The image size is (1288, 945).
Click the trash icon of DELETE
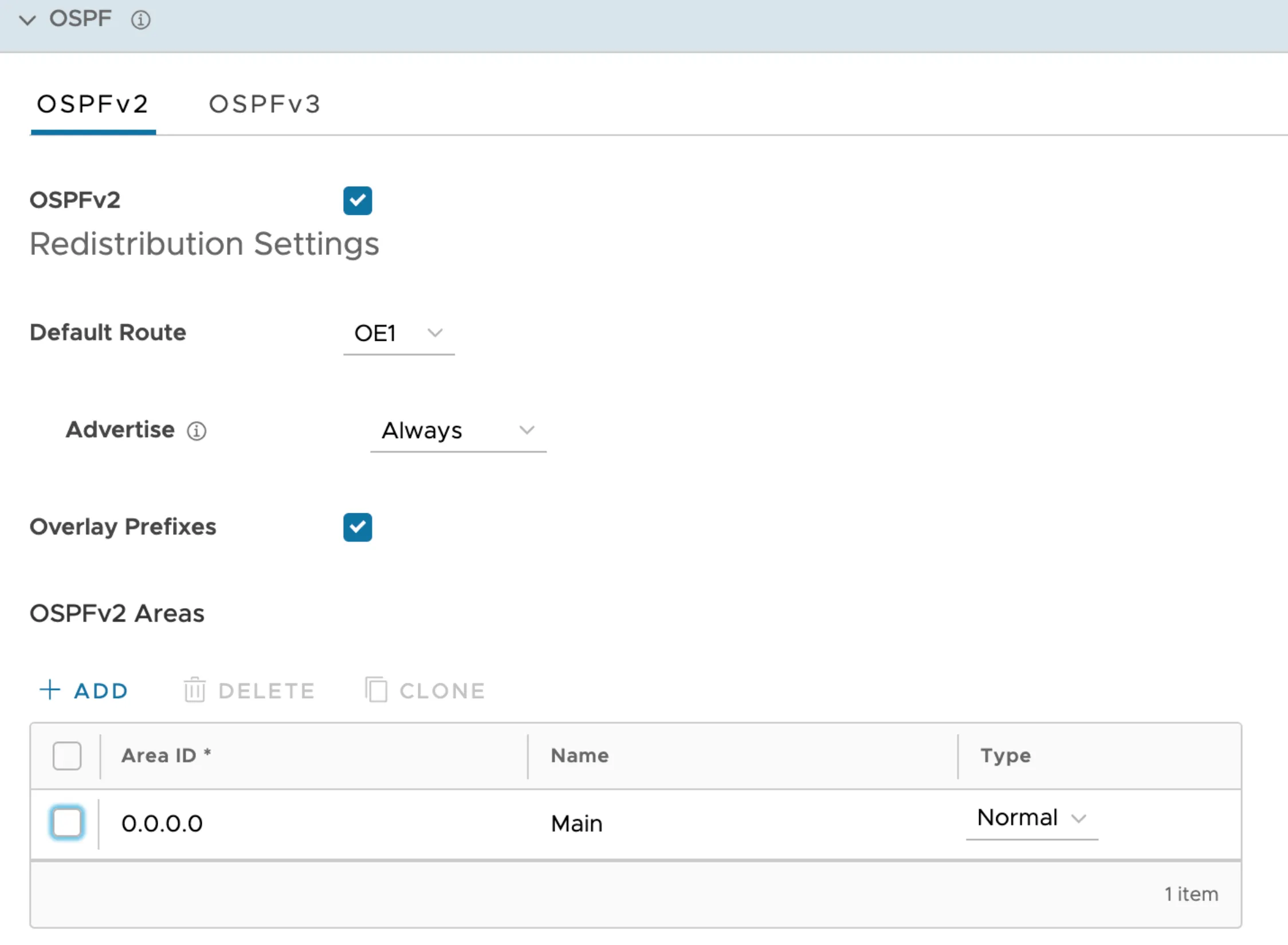194,690
